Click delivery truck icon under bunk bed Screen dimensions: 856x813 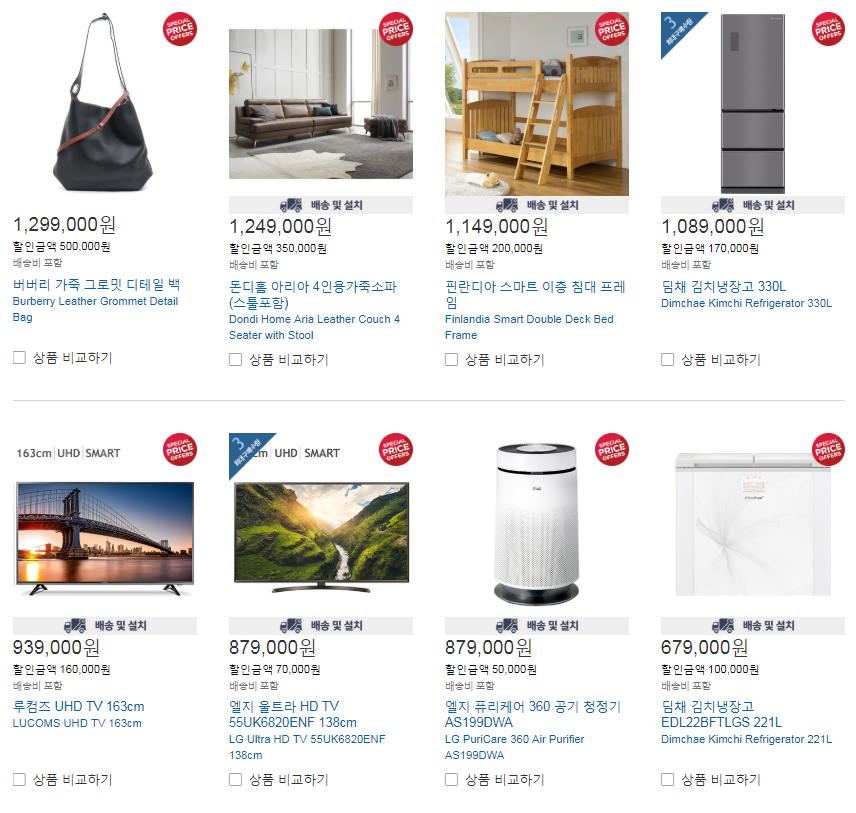point(507,205)
